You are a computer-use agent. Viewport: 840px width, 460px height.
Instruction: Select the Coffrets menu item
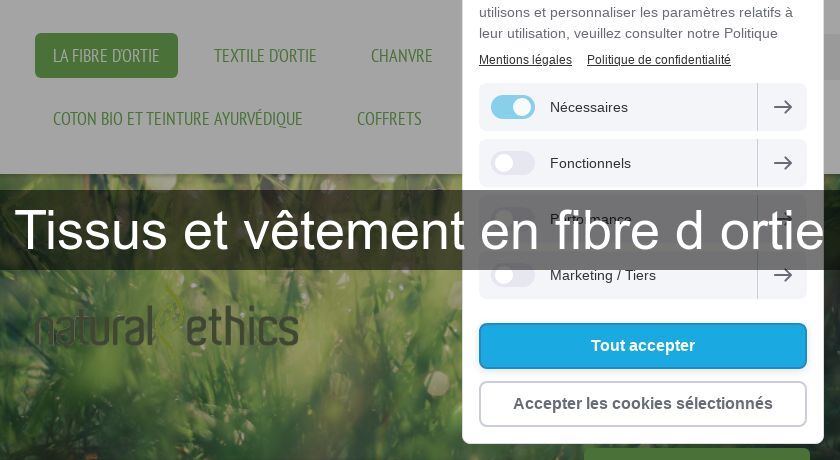coord(389,118)
